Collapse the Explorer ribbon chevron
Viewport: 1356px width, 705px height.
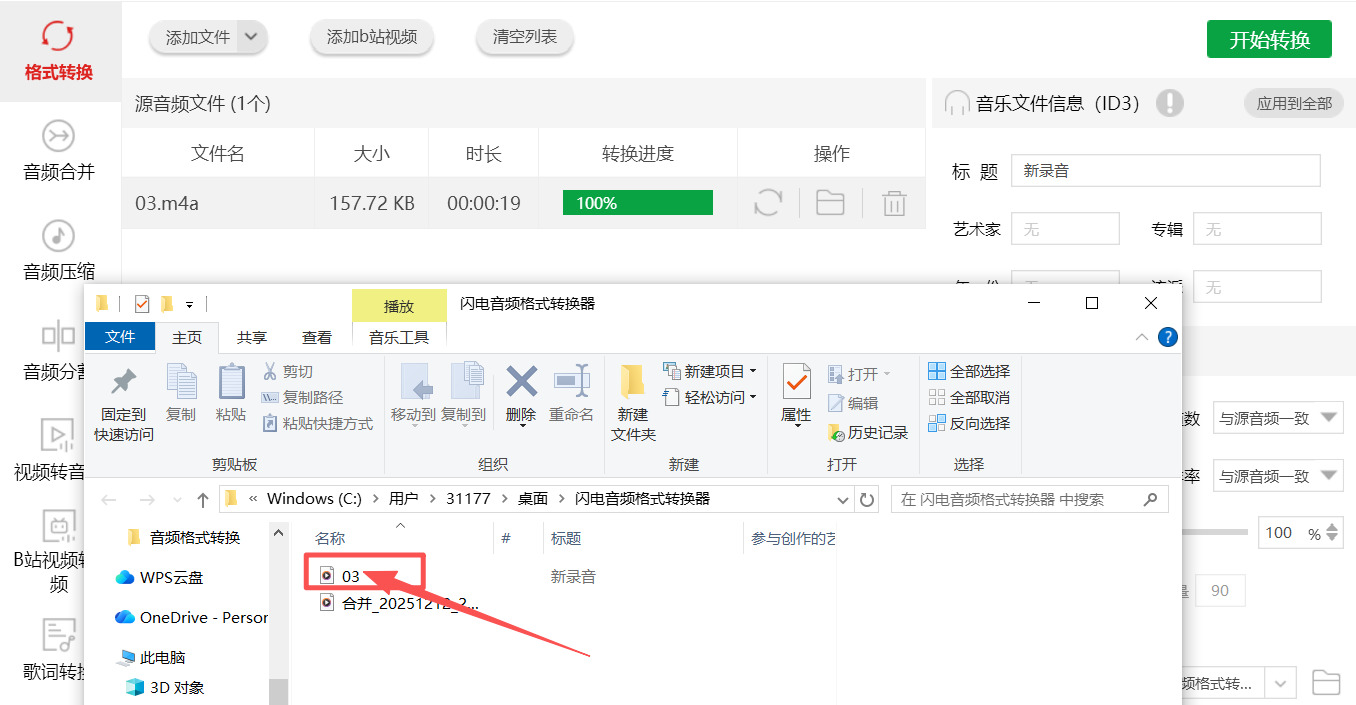coord(1142,338)
